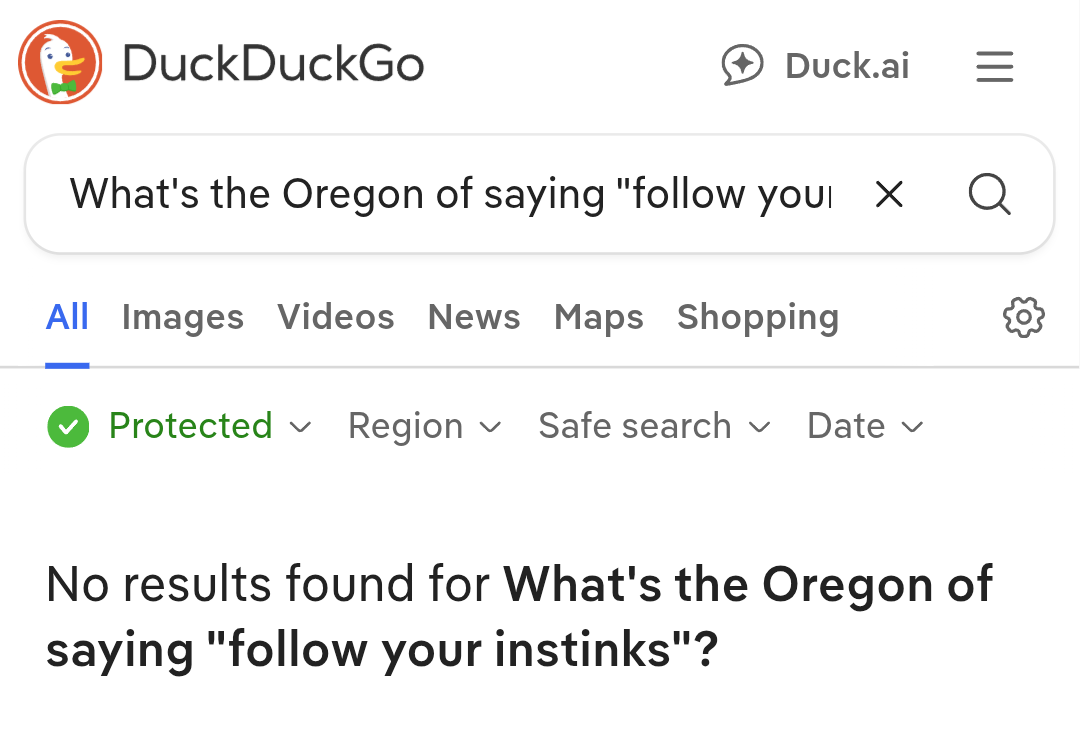Open the Region filter dropdown
Image resolution: width=1080 pixels, height=731 pixels.
(424, 427)
